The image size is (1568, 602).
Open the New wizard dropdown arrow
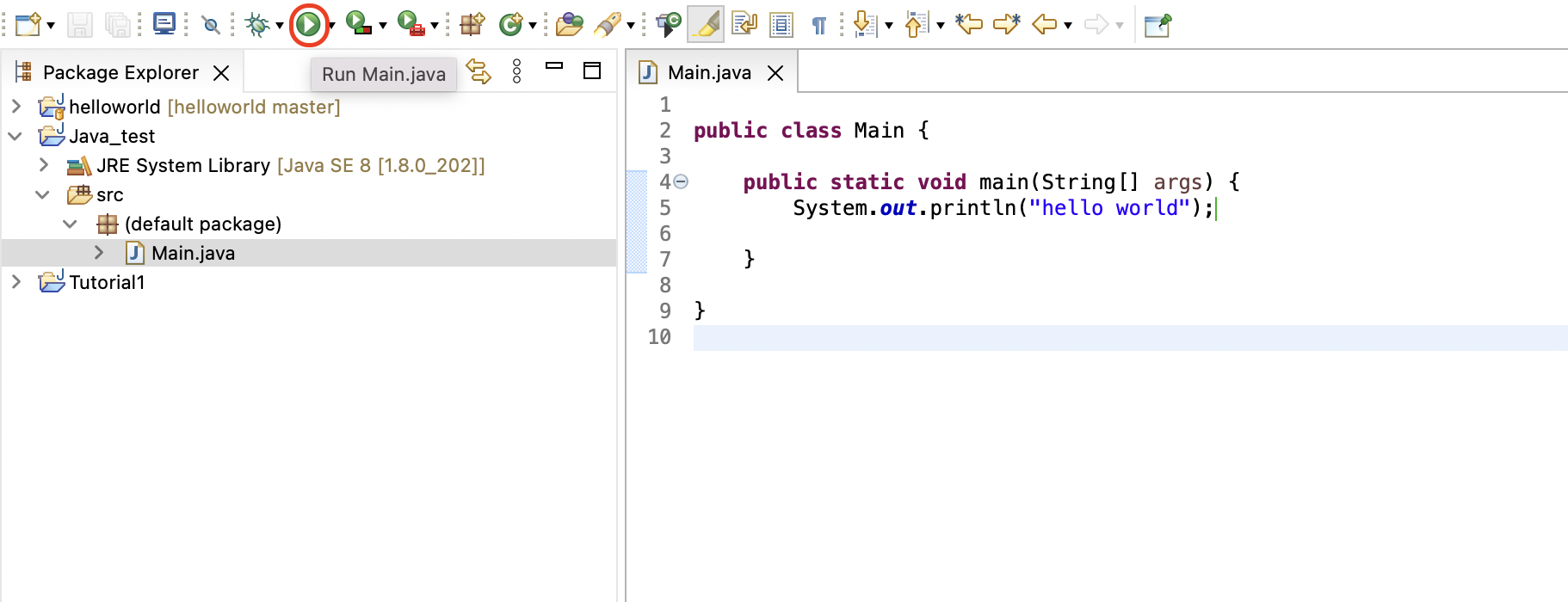pyautogui.click(x=51, y=26)
